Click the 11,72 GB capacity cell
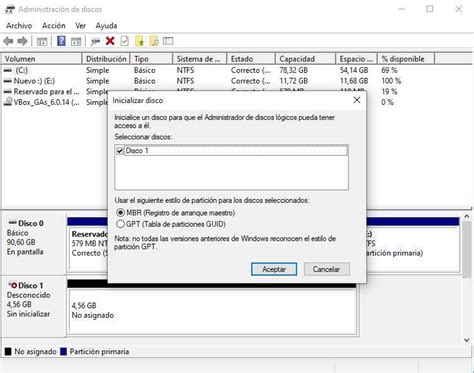 (x=293, y=81)
